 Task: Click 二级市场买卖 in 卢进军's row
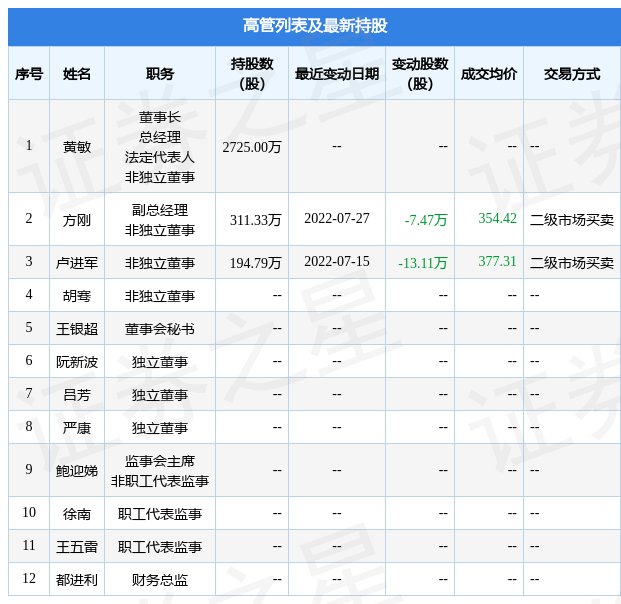pos(572,263)
